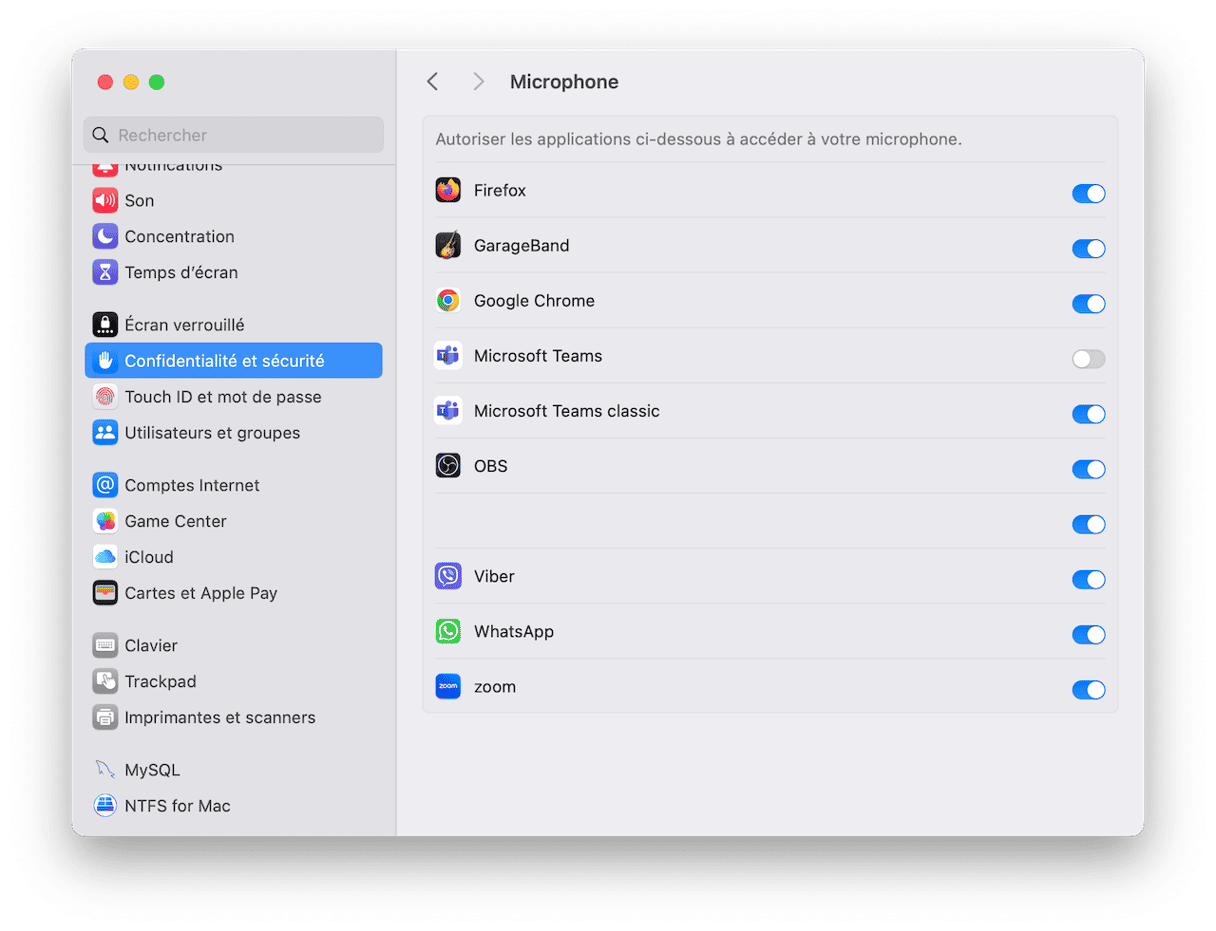
Task: Click the WhatsApp app icon
Action: (448, 632)
